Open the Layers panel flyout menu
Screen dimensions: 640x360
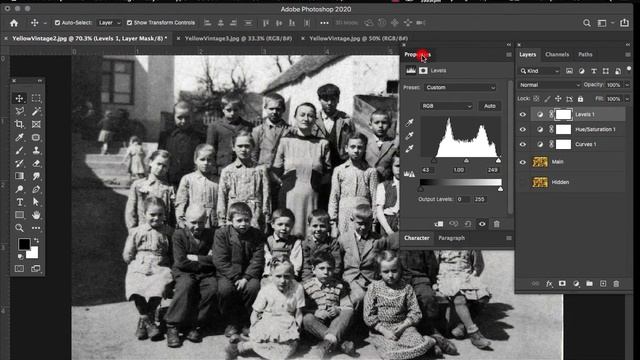coord(628,54)
